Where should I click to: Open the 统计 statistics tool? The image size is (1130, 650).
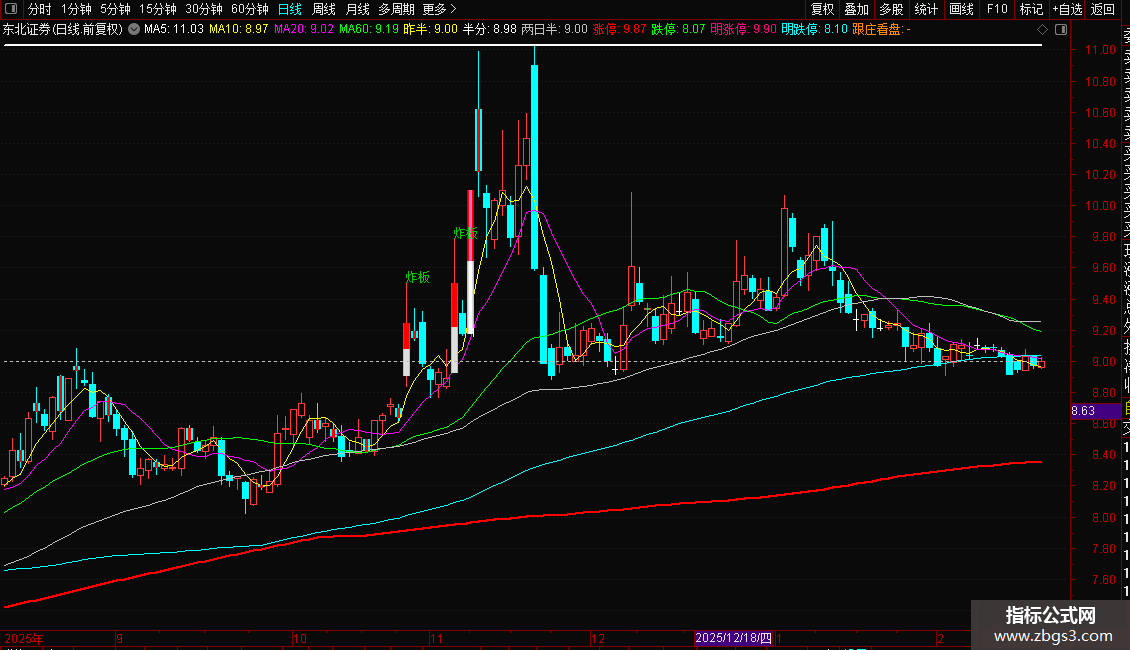pyautogui.click(x=926, y=9)
